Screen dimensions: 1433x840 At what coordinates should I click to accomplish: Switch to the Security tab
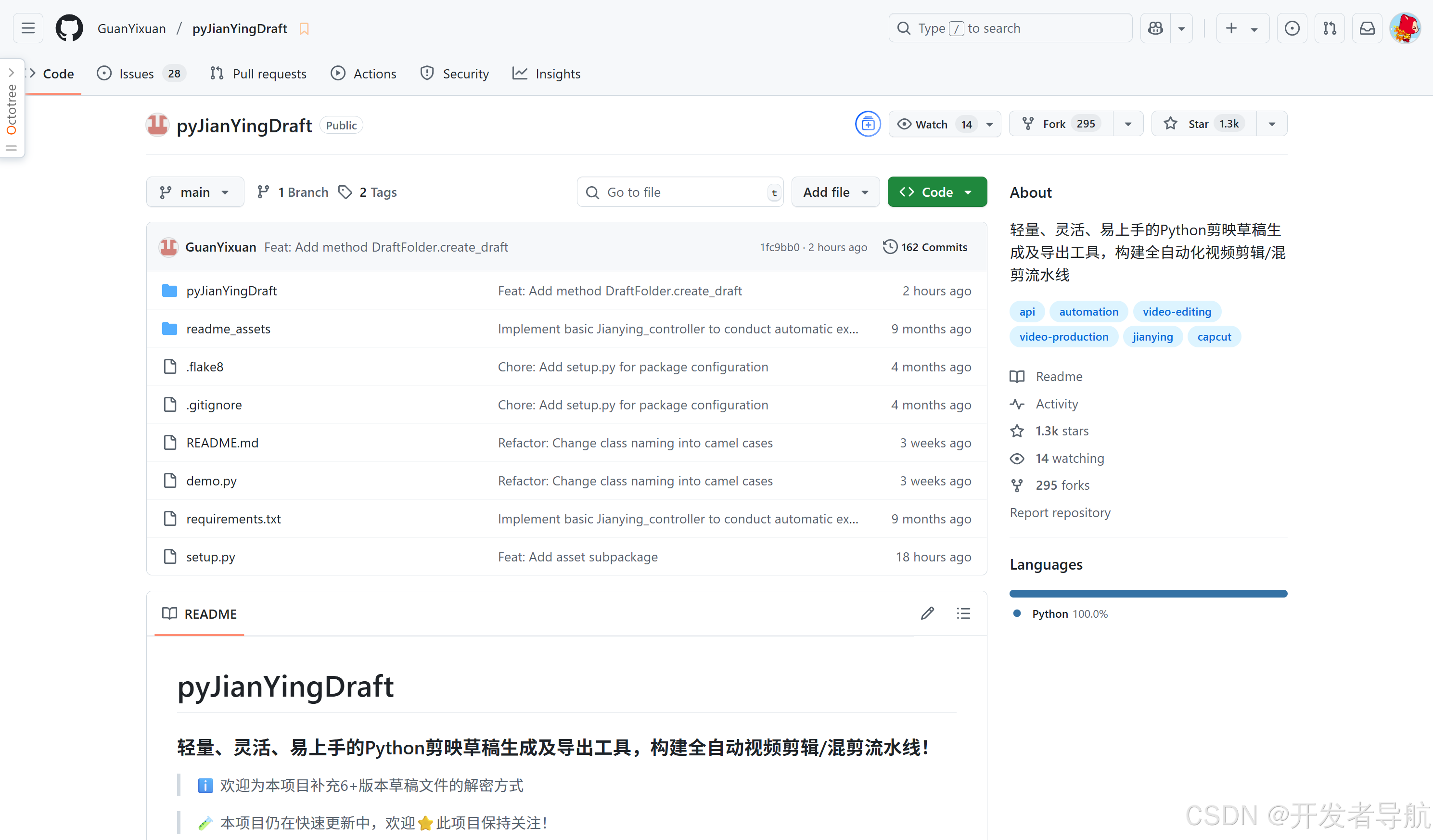coord(454,74)
